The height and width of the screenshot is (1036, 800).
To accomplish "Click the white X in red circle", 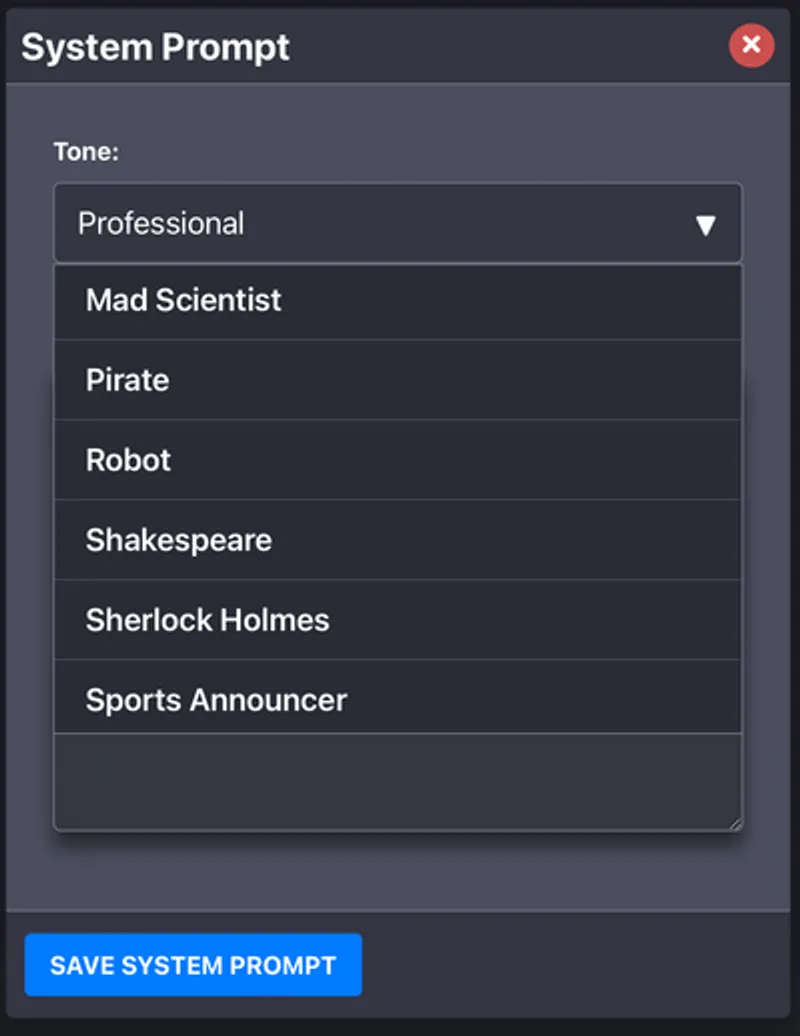I will (x=751, y=45).
